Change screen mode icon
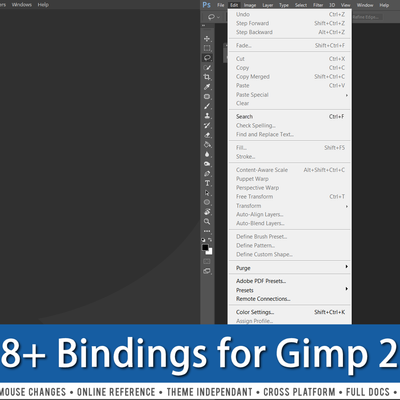The width and height of the screenshot is (400, 400). point(207,271)
